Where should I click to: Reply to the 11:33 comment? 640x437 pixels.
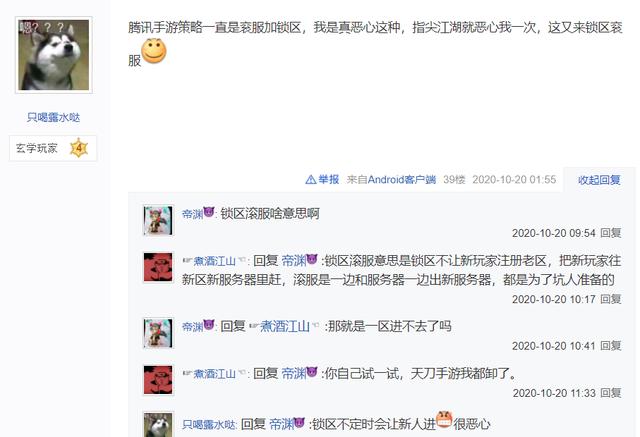coord(611,393)
